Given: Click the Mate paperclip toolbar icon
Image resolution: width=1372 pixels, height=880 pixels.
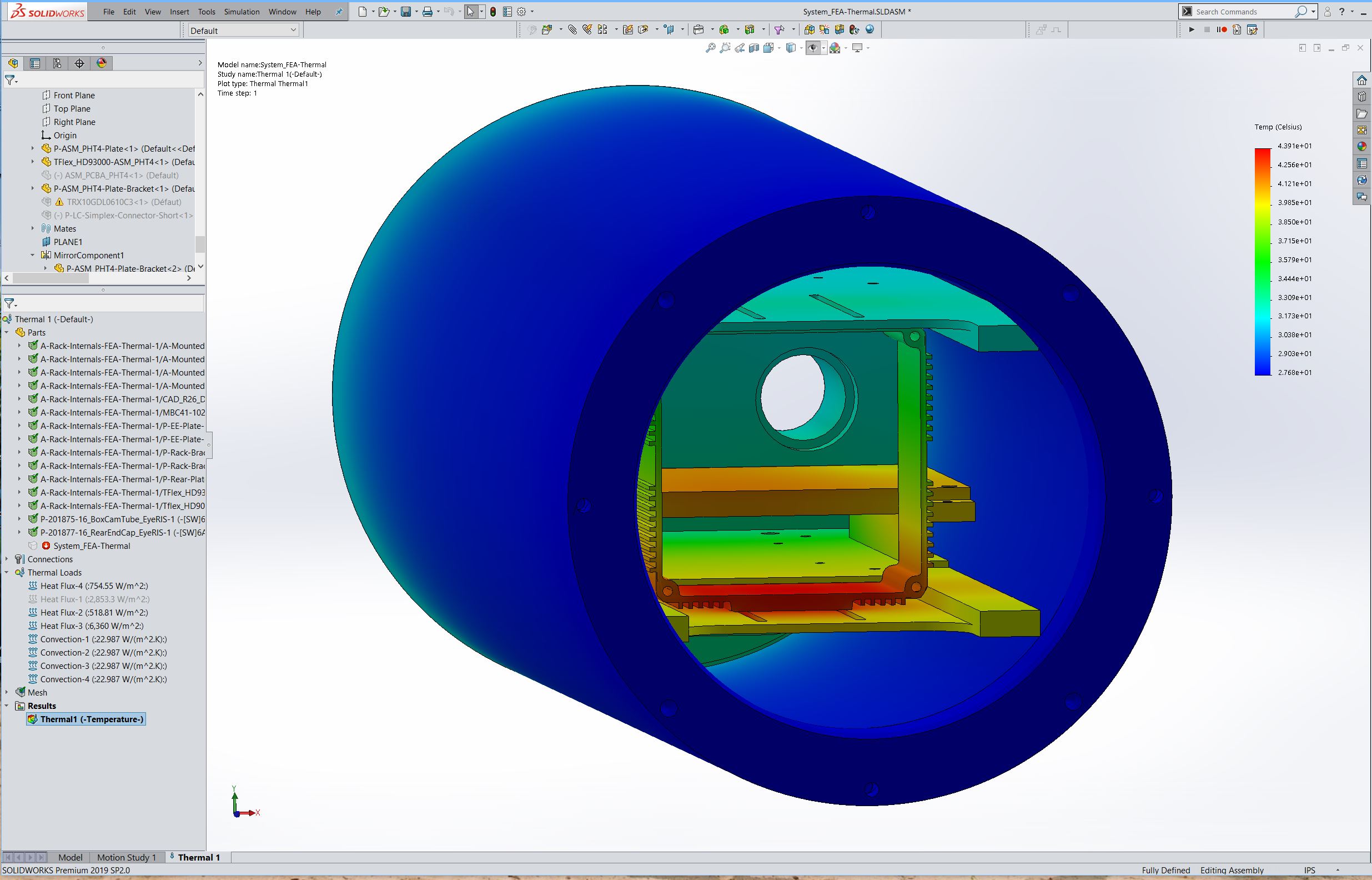Looking at the screenshot, I should (572, 29).
